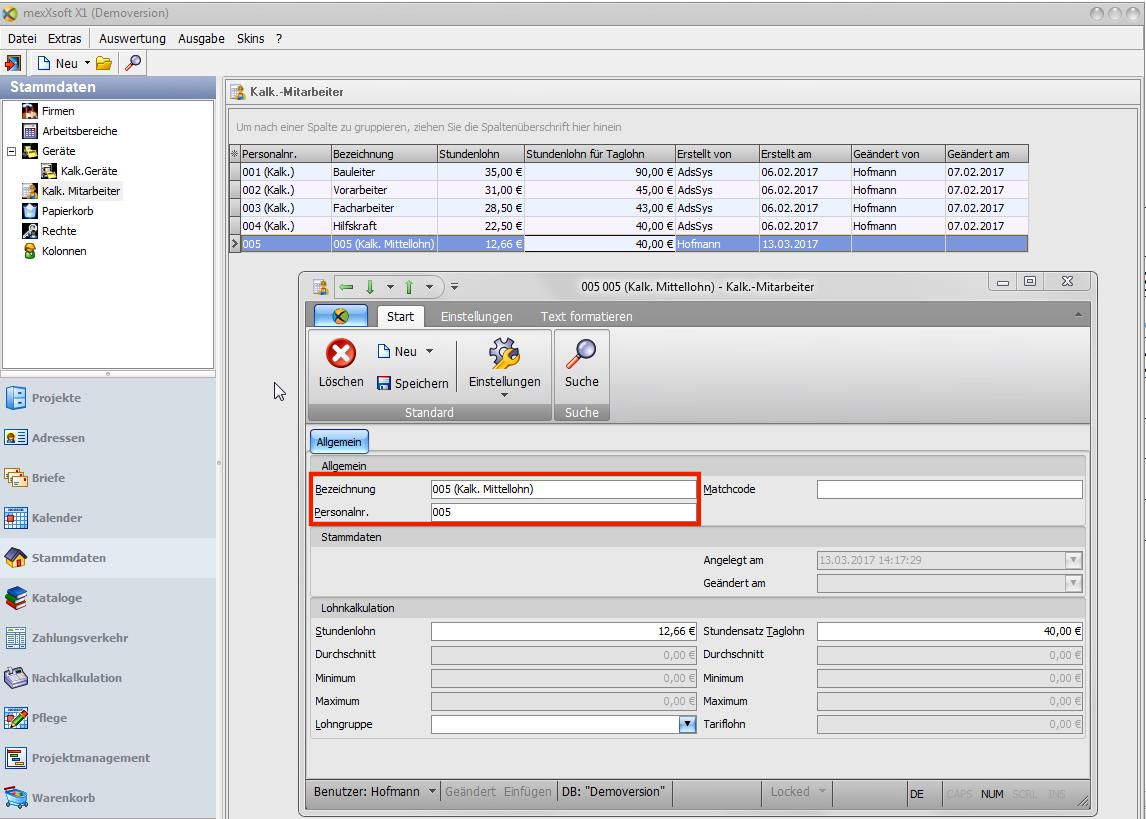This screenshot has height=819, width=1146.
Task: Open the Benutzer: Hofmann dropdown in status bar
Action: click(x=432, y=792)
